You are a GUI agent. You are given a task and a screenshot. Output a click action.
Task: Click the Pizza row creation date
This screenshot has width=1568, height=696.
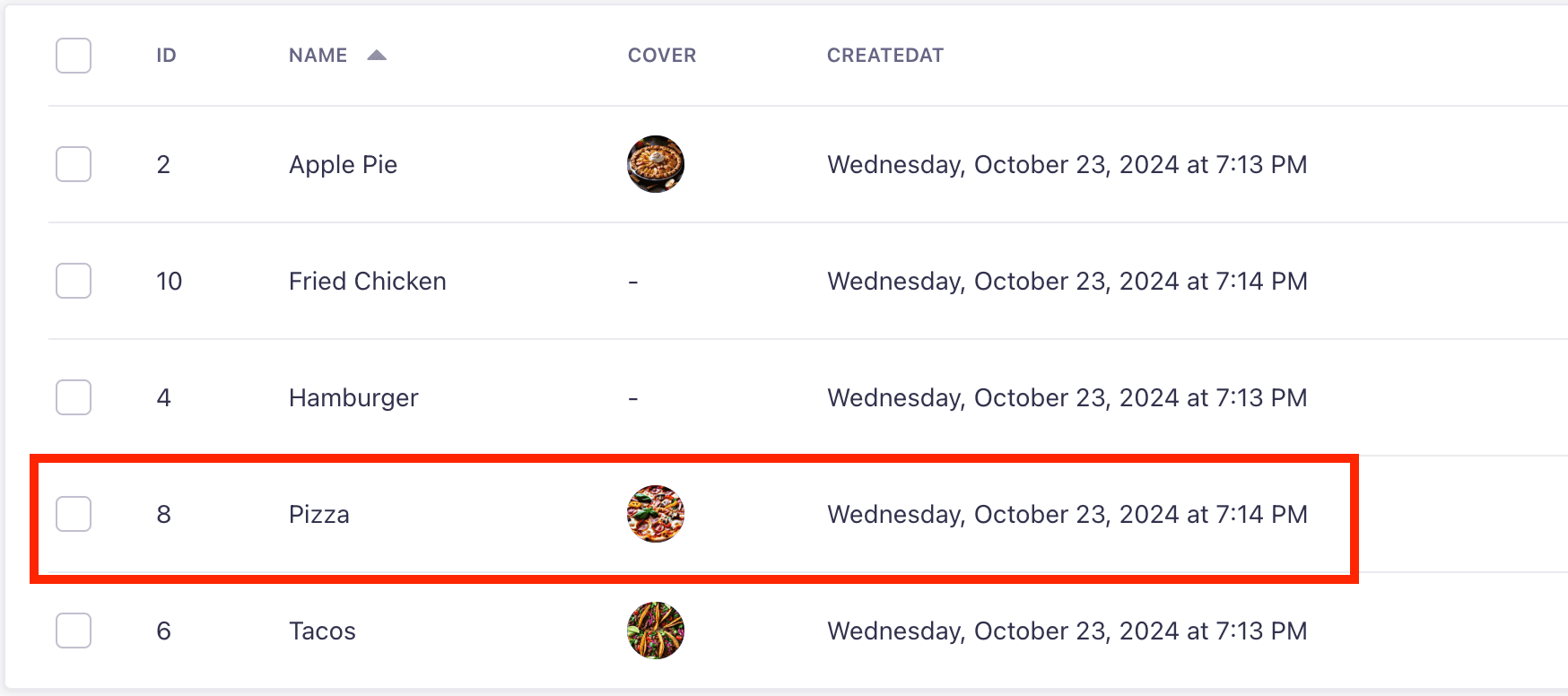[x=1067, y=515]
